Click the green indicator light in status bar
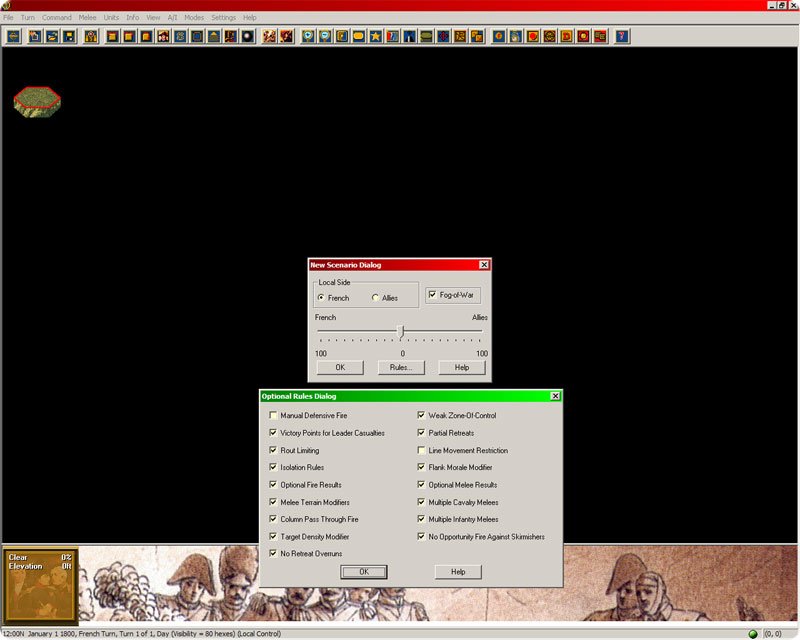This screenshot has height=640, width=800. (752, 634)
